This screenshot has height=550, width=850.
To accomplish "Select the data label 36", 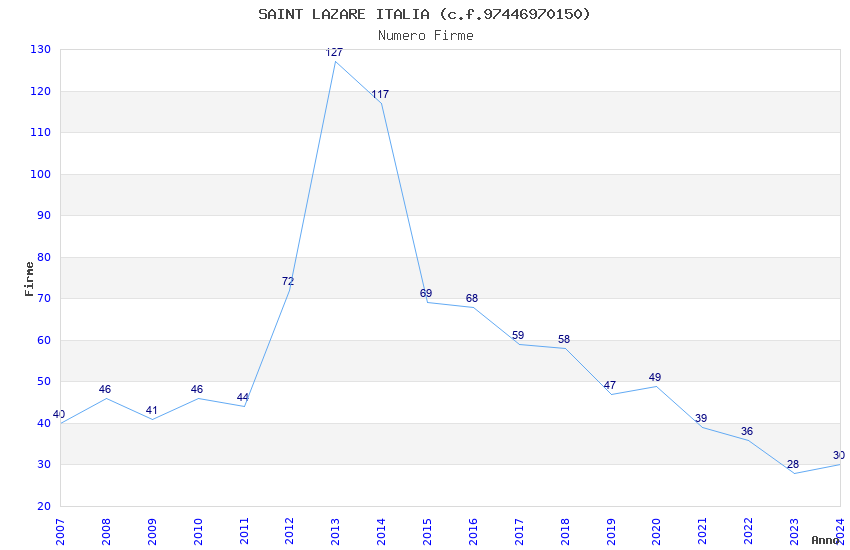I will pyautogui.click(x=747, y=431).
